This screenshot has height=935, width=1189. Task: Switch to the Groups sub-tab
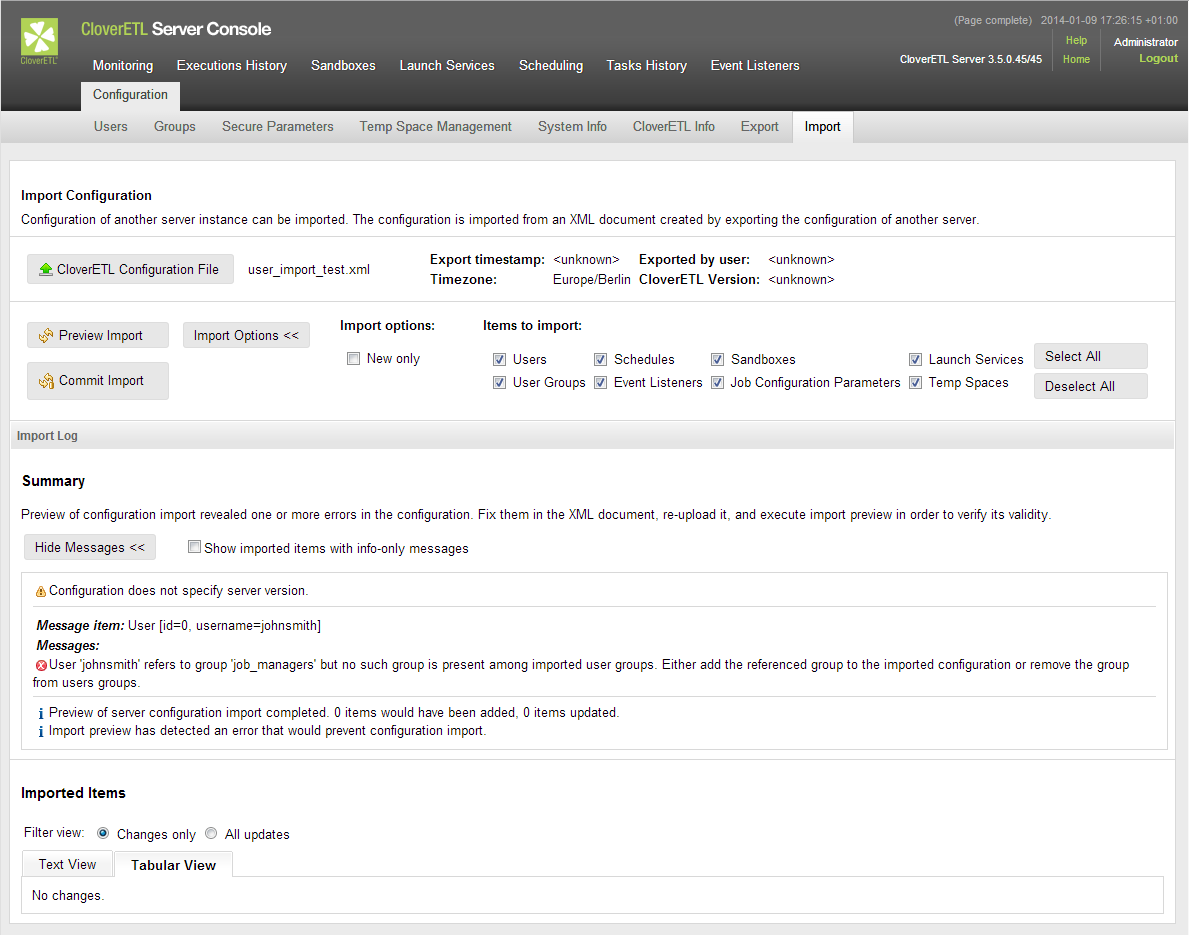tap(174, 127)
